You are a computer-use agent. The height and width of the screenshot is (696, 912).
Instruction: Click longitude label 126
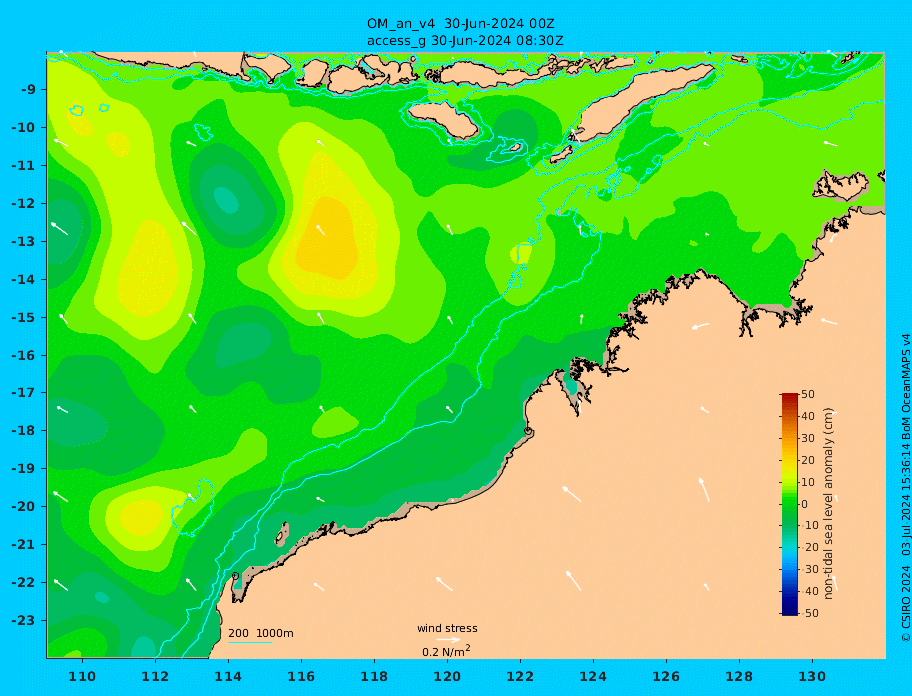tap(666, 677)
